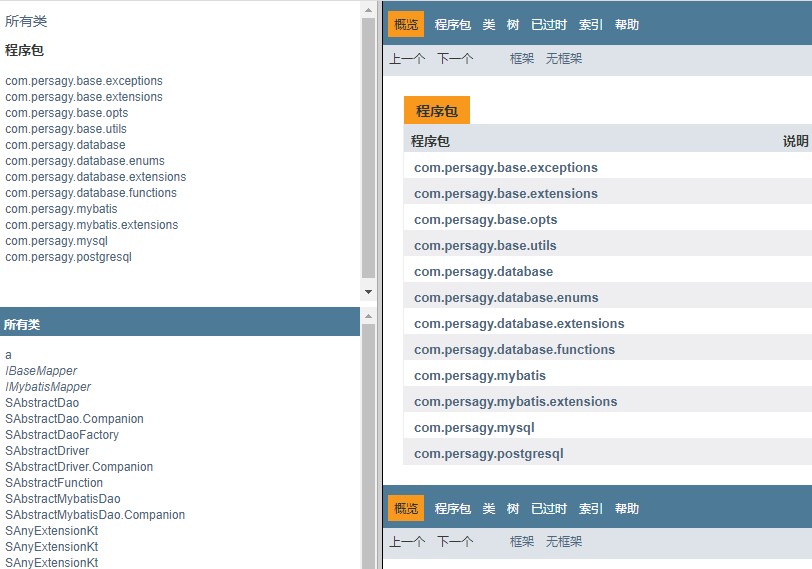
Task: Open com.persagy.database.functions in the right table
Action: coord(514,350)
